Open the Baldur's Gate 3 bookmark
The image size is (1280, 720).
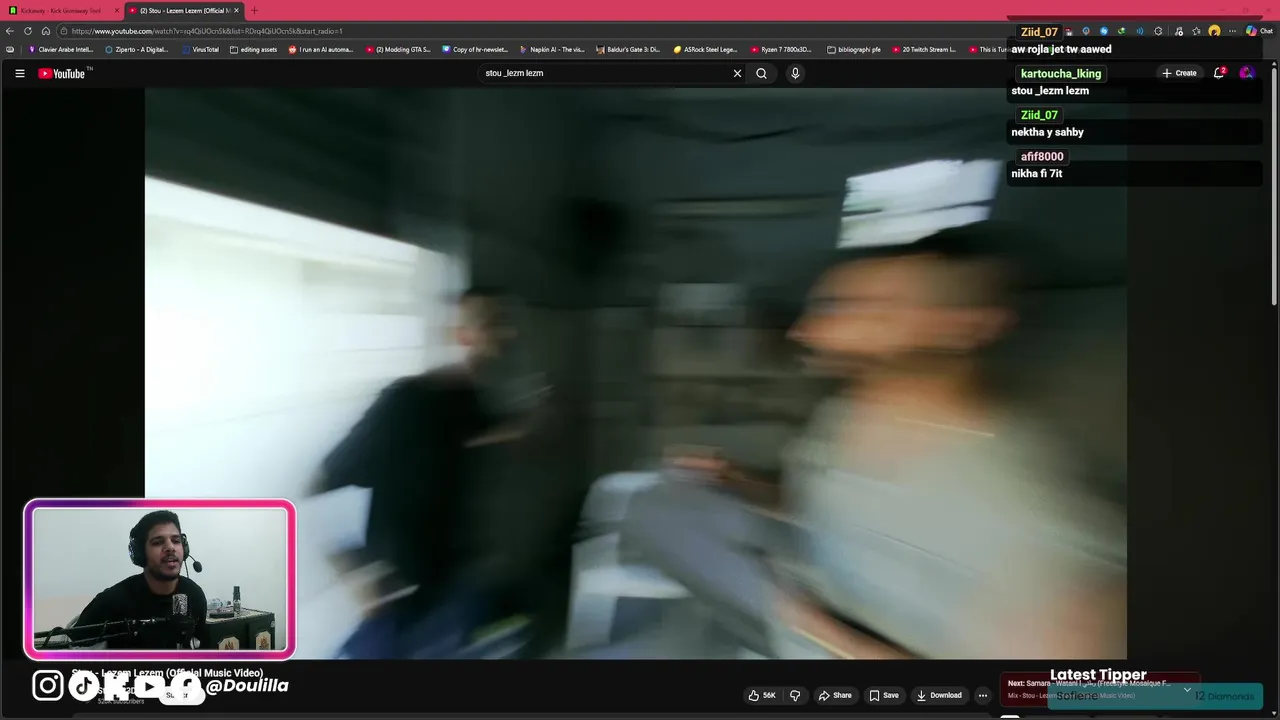[x=628, y=49]
